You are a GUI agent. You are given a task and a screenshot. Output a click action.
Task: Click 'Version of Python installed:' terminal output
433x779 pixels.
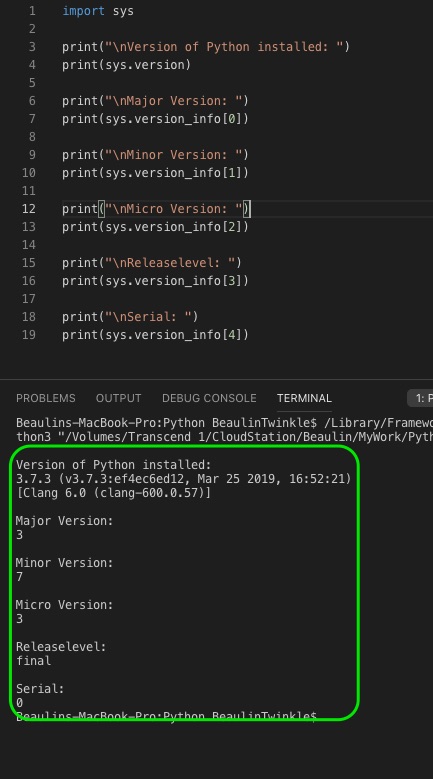[114, 465]
